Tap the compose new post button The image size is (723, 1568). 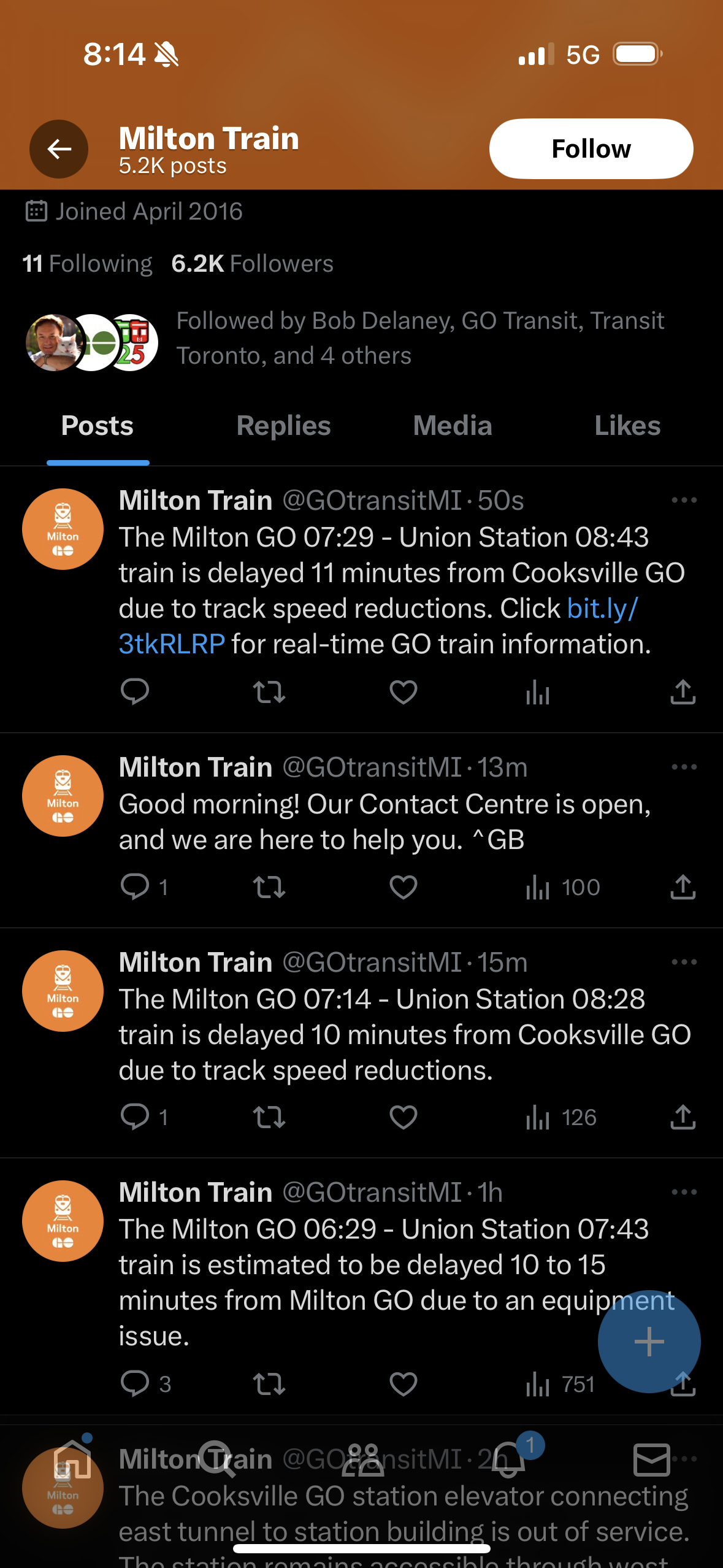tap(649, 1341)
